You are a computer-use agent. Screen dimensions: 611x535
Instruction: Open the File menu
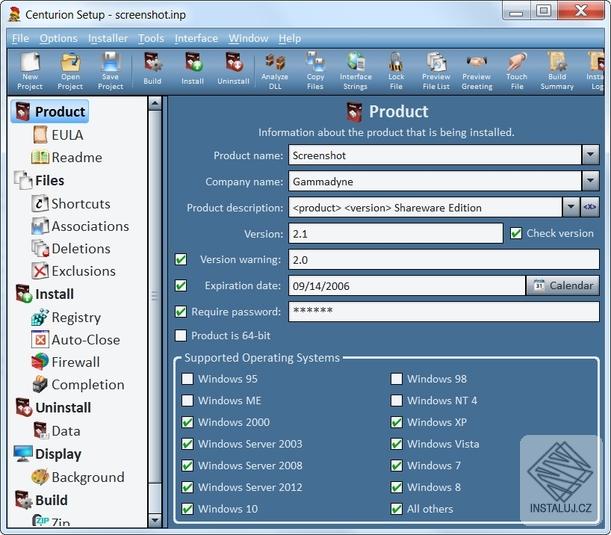[20, 38]
